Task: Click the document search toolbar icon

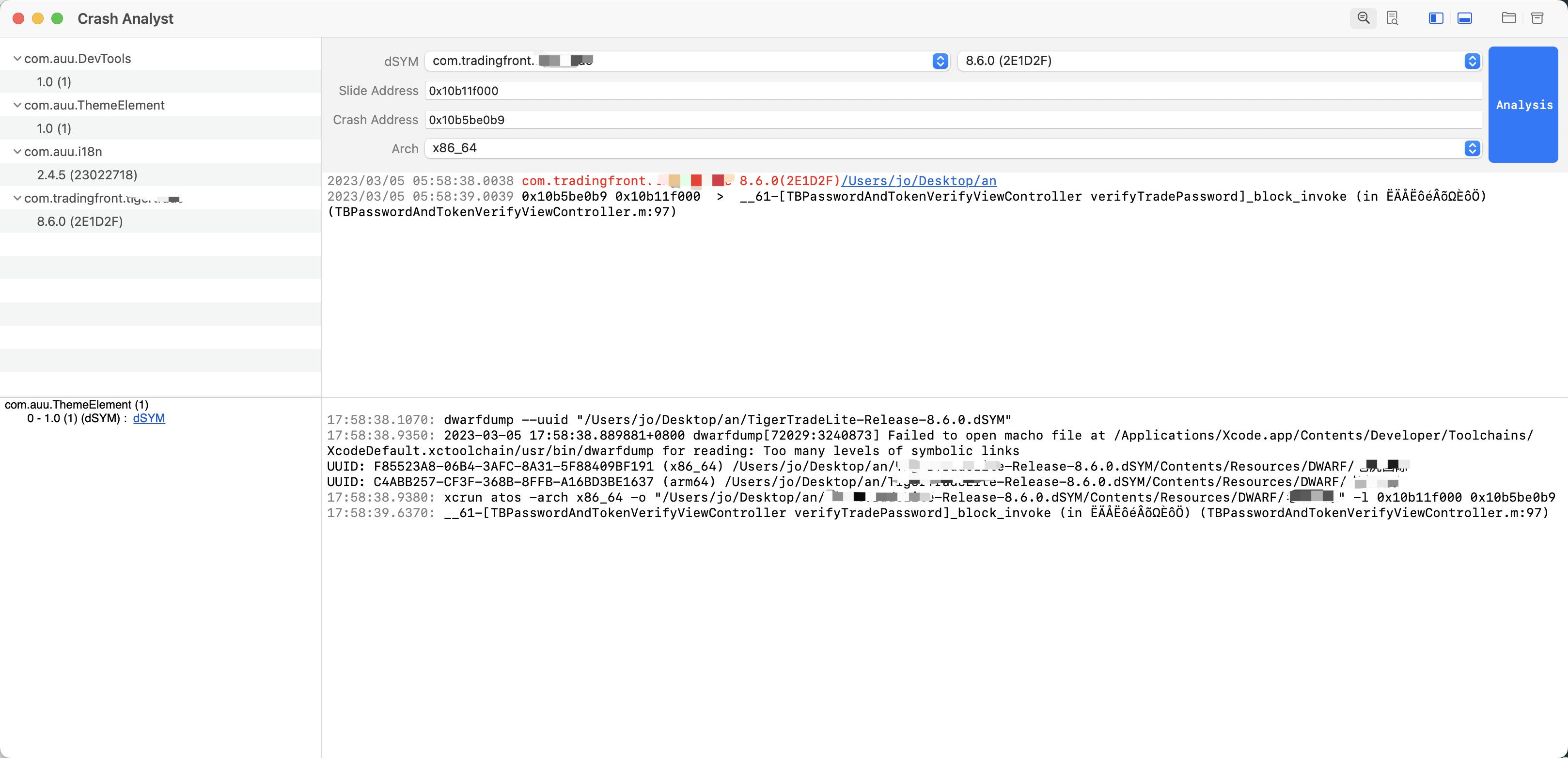Action: 1392,18
